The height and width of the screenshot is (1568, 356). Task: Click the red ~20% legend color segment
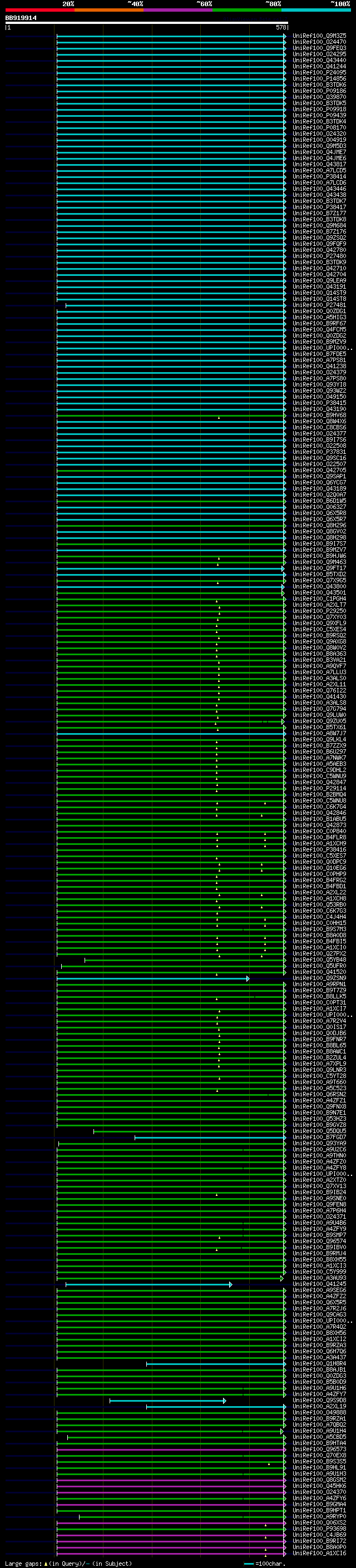(39, 10)
